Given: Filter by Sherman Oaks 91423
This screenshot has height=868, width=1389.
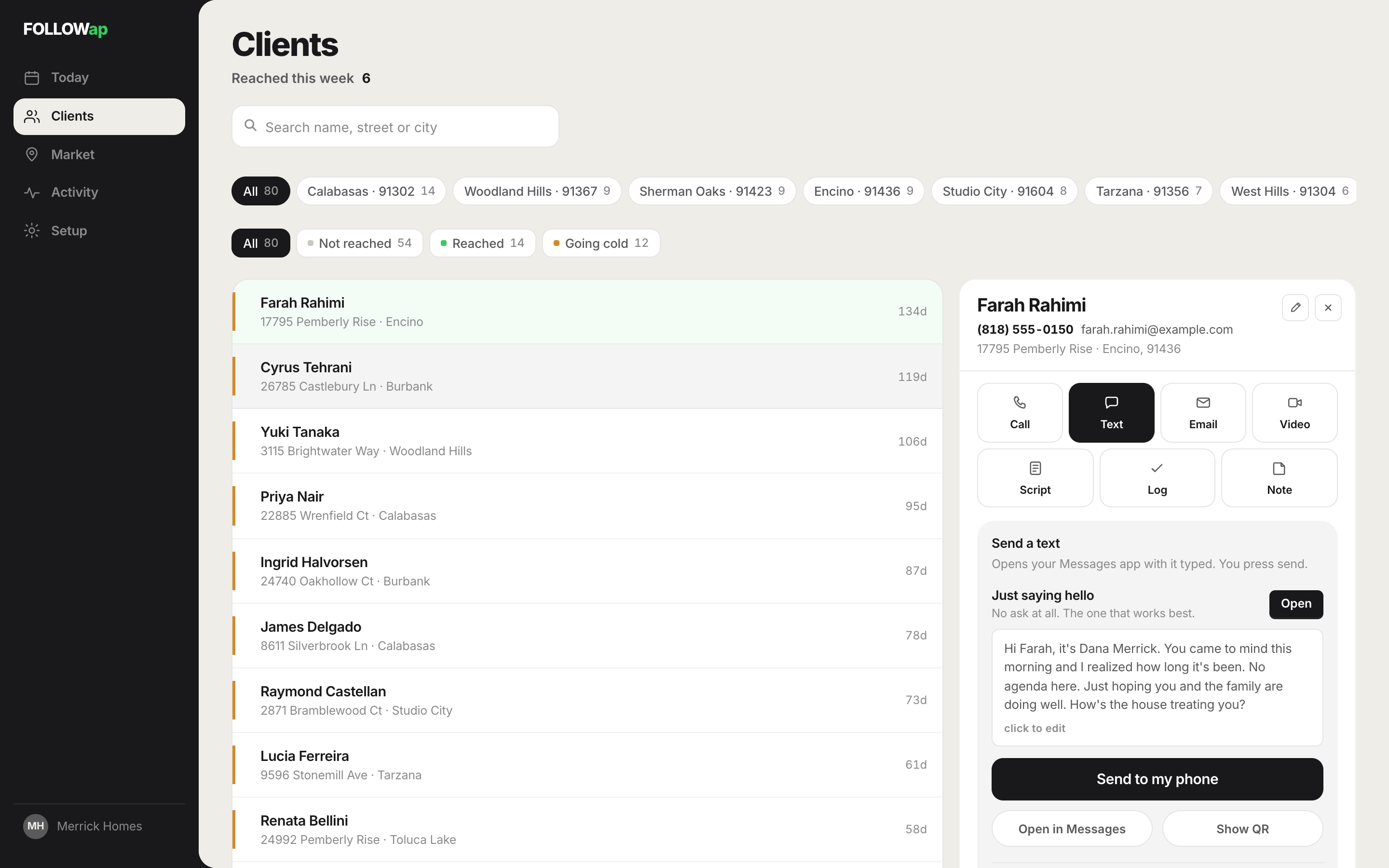Looking at the screenshot, I should [712, 191].
